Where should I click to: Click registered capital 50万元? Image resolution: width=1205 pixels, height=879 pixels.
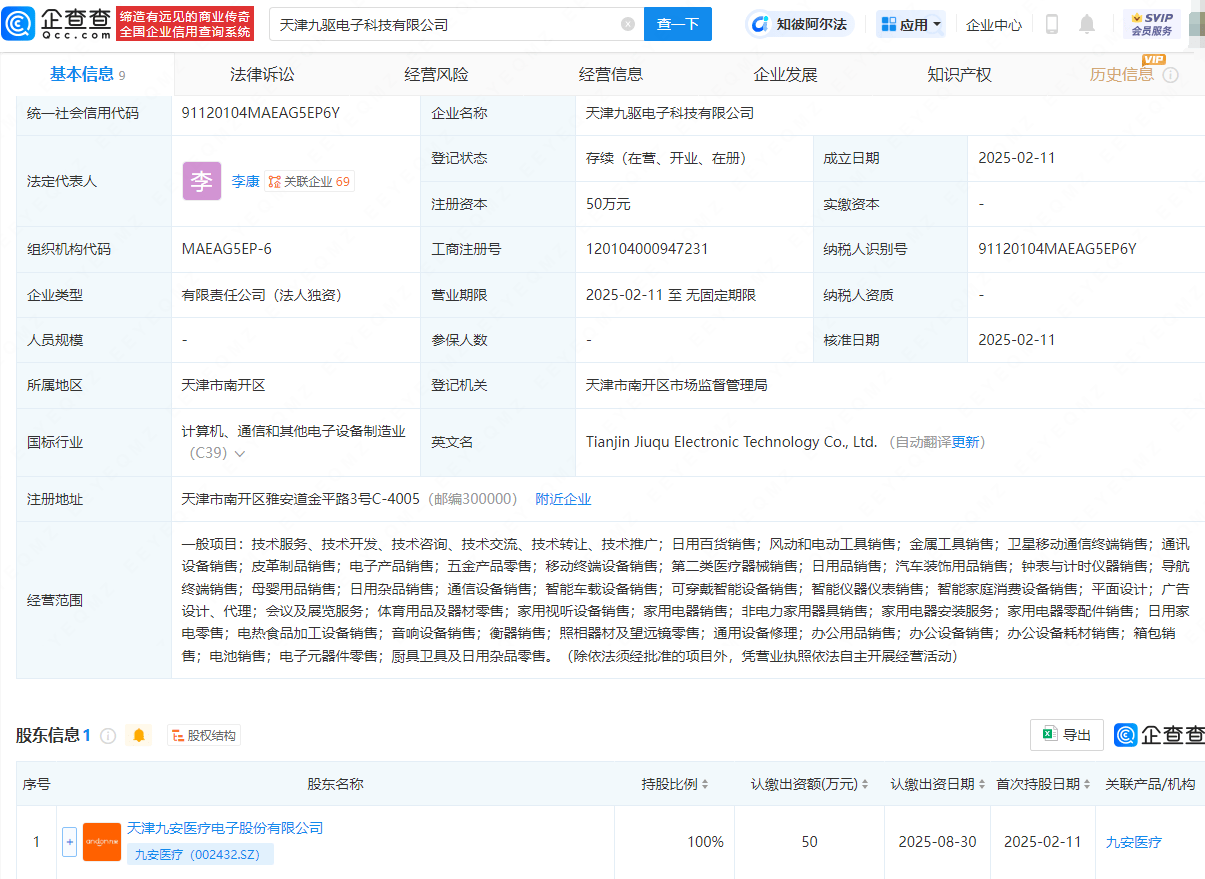(x=608, y=204)
